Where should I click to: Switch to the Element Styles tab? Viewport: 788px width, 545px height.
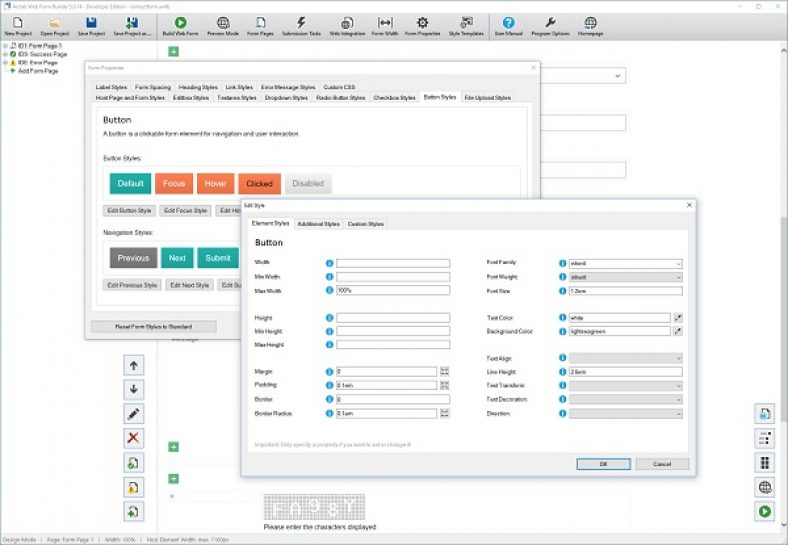tap(270, 223)
